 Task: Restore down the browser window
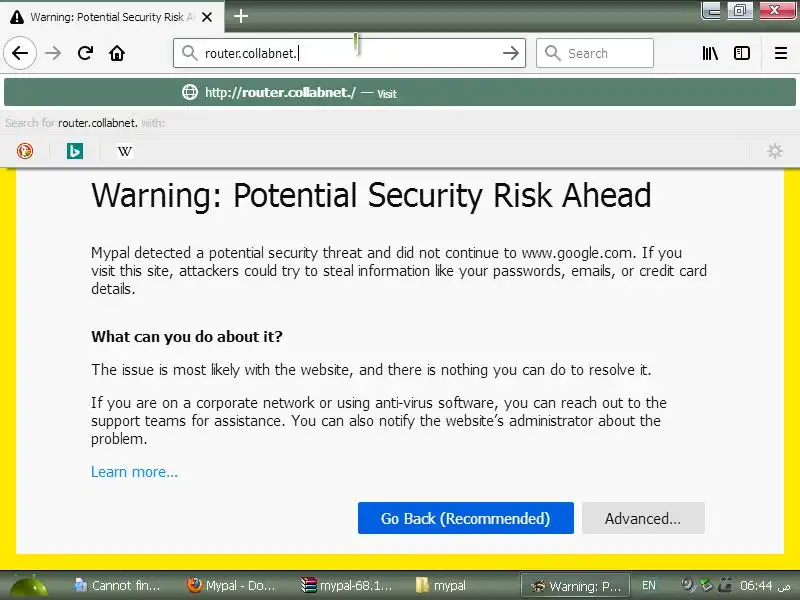740,11
